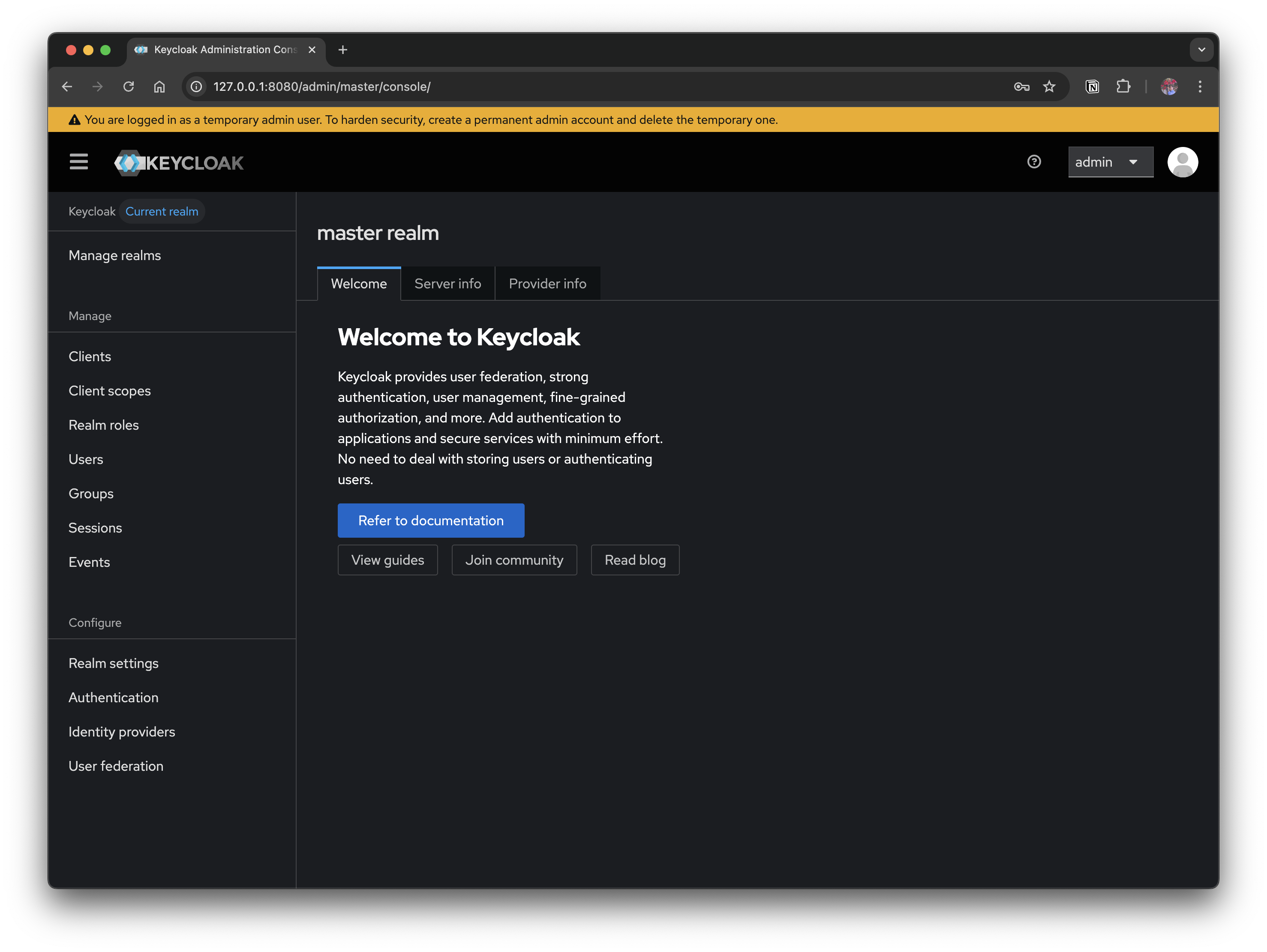The height and width of the screenshot is (952, 1267).
Task: Expand the tab search chevron
Action: pos(1201,50)
